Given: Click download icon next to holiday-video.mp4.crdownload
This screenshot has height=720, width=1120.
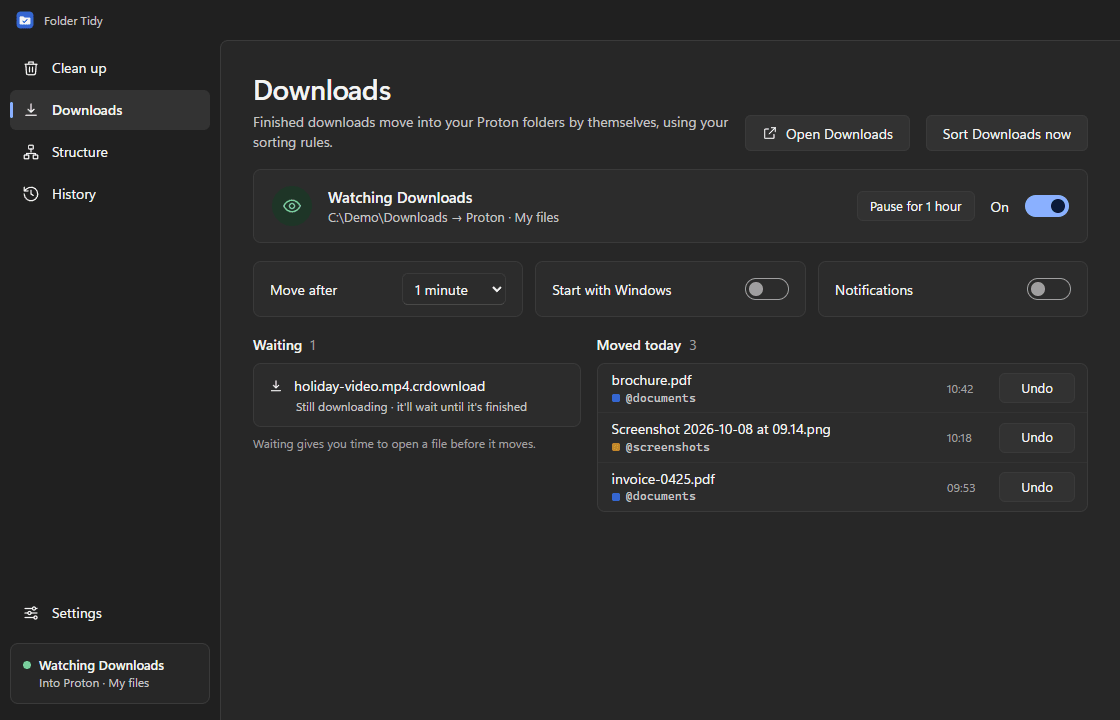Looking at the screenshot, I should [276, 386].
